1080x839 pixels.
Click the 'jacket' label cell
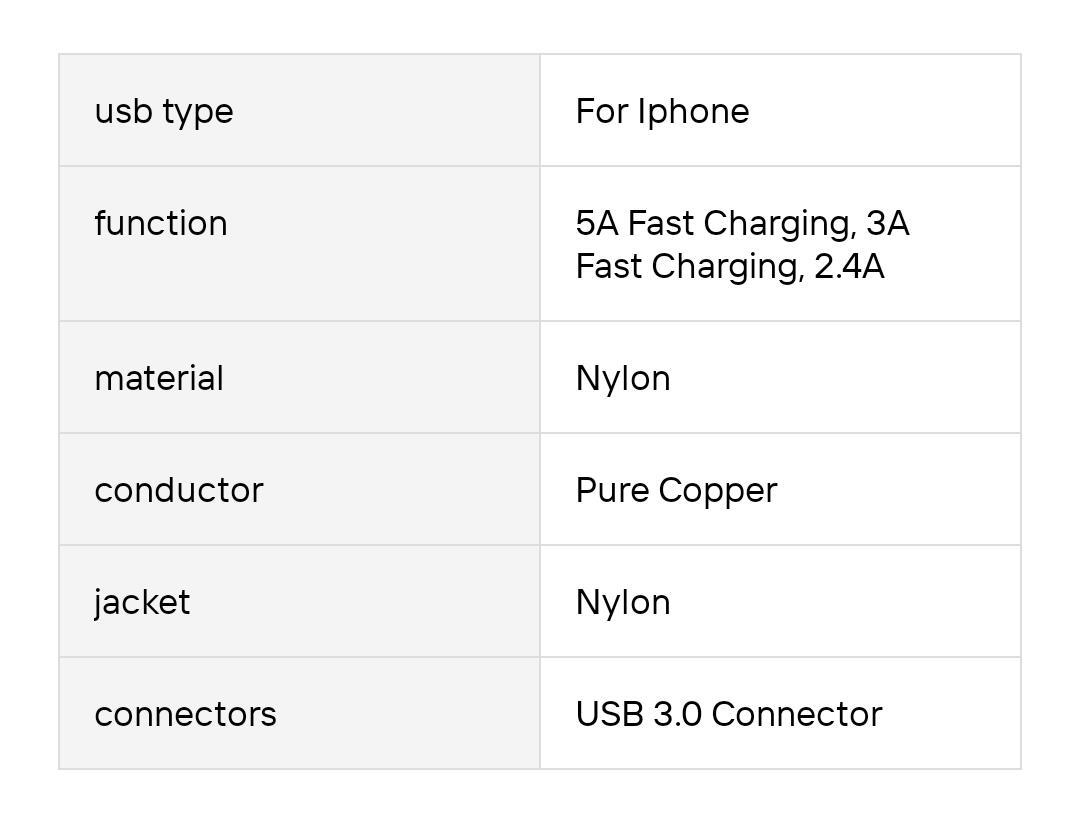click(300, 601)
